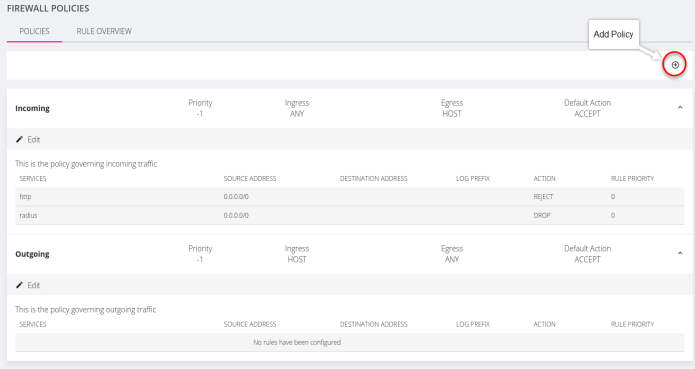This screenshot has height=369, width=695.
Task: Click the Incoming policy title
Action: (32, 109)
